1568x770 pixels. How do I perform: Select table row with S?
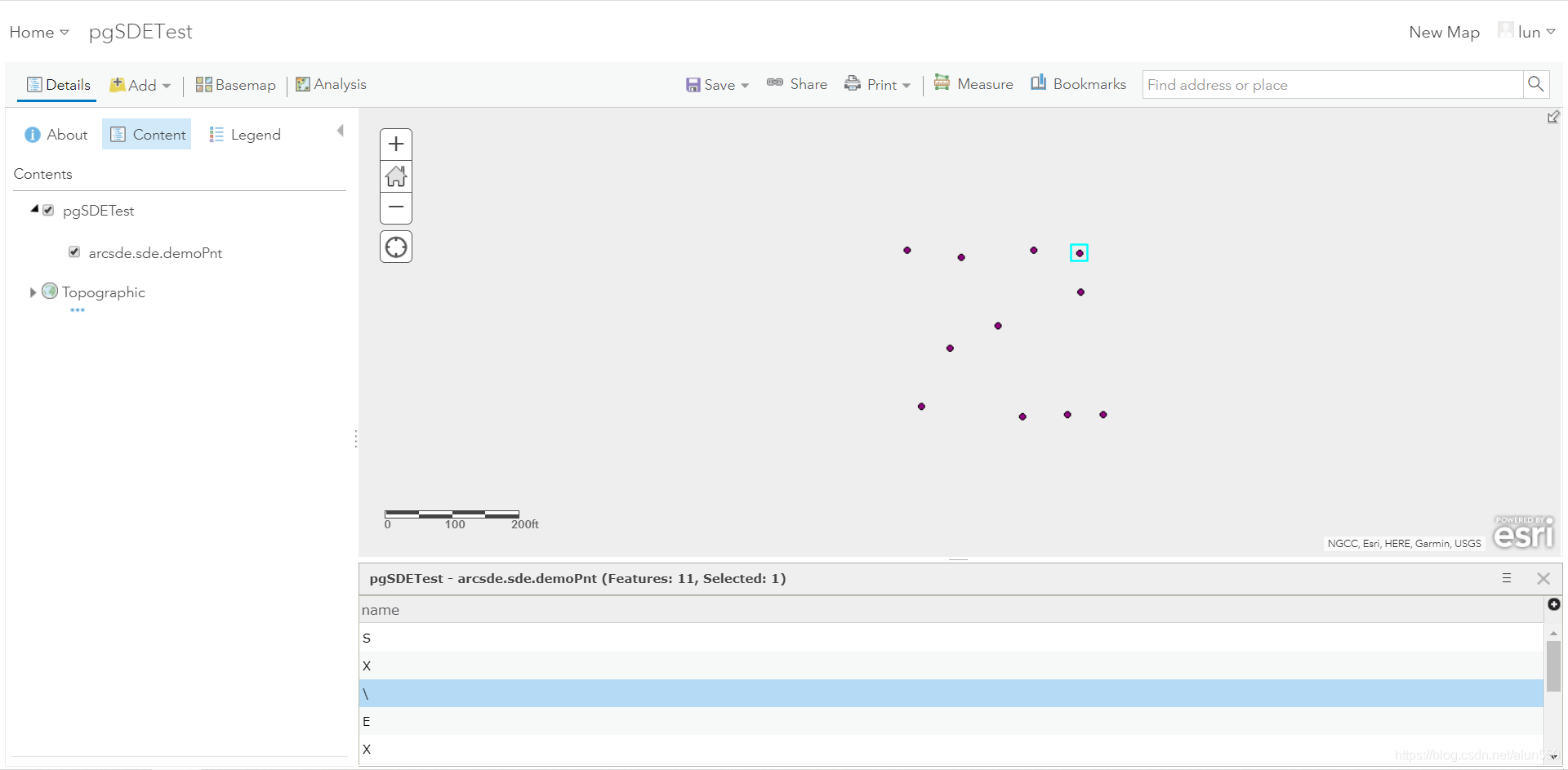(951, 638)
